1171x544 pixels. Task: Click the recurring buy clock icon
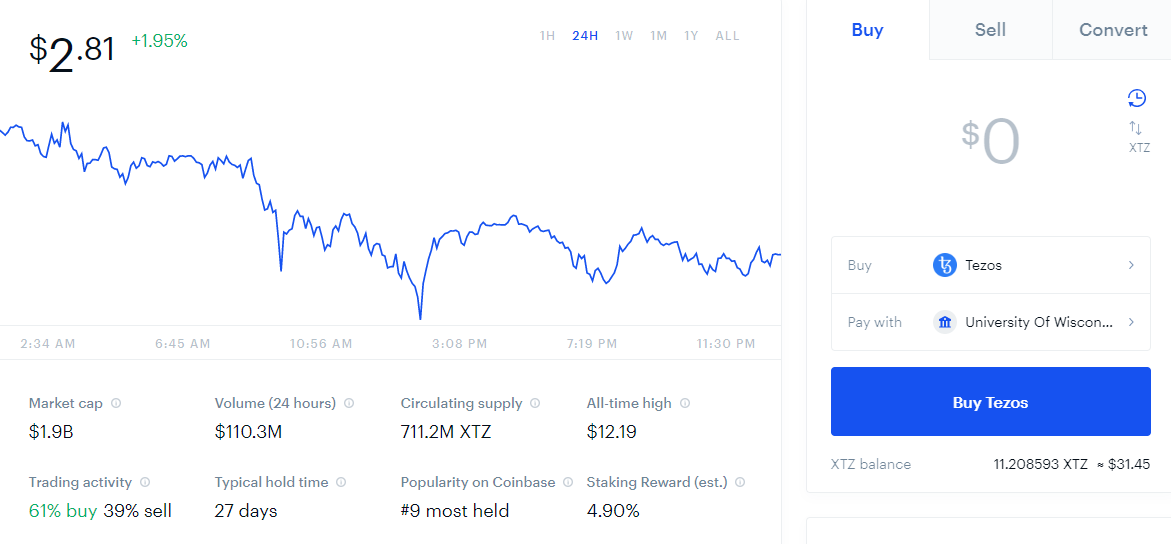coord(1136,98)
